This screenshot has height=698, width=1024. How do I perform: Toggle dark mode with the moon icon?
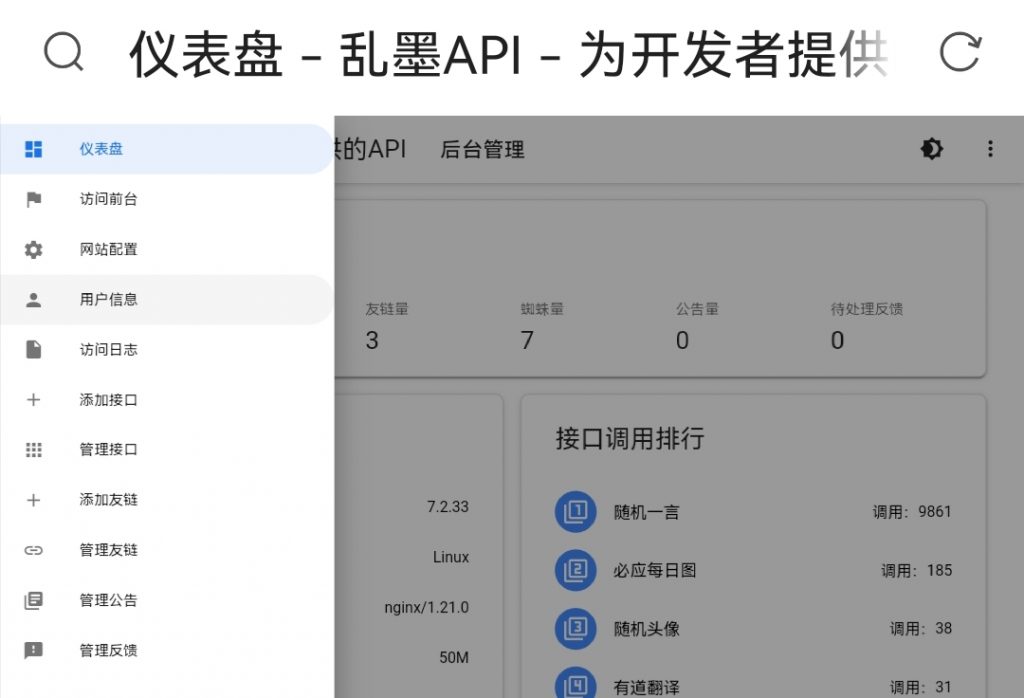pyautogui.click(x=931, y=148)
